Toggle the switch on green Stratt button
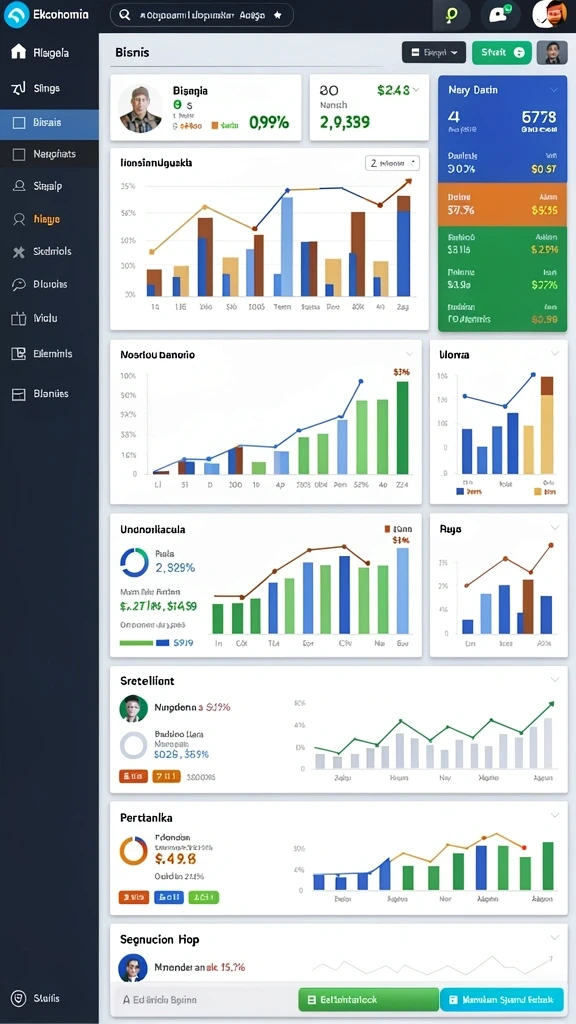This screenshot has height=1024, width=576. [x=519, y=53]
